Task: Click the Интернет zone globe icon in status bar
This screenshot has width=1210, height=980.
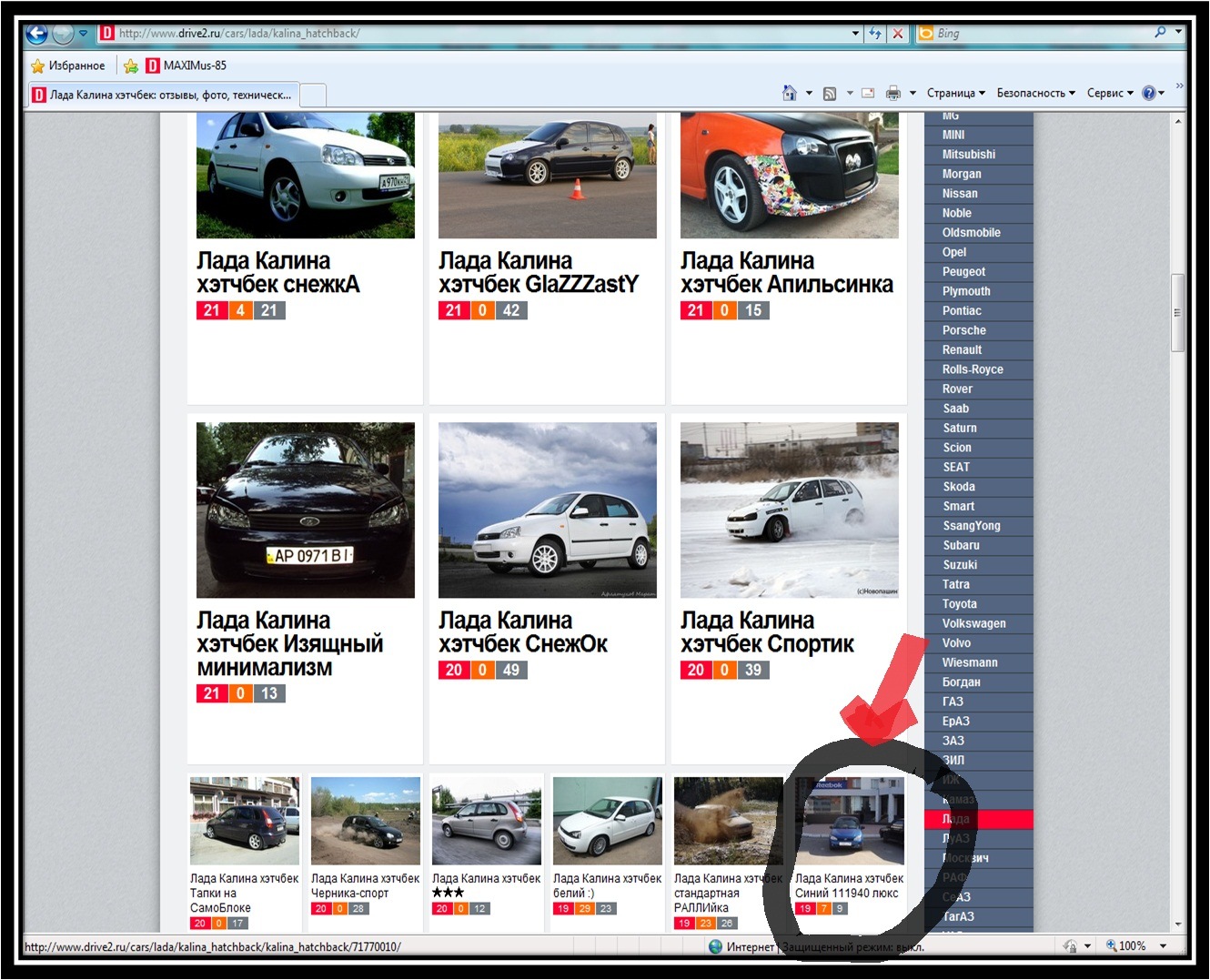Action: point(716,946)
